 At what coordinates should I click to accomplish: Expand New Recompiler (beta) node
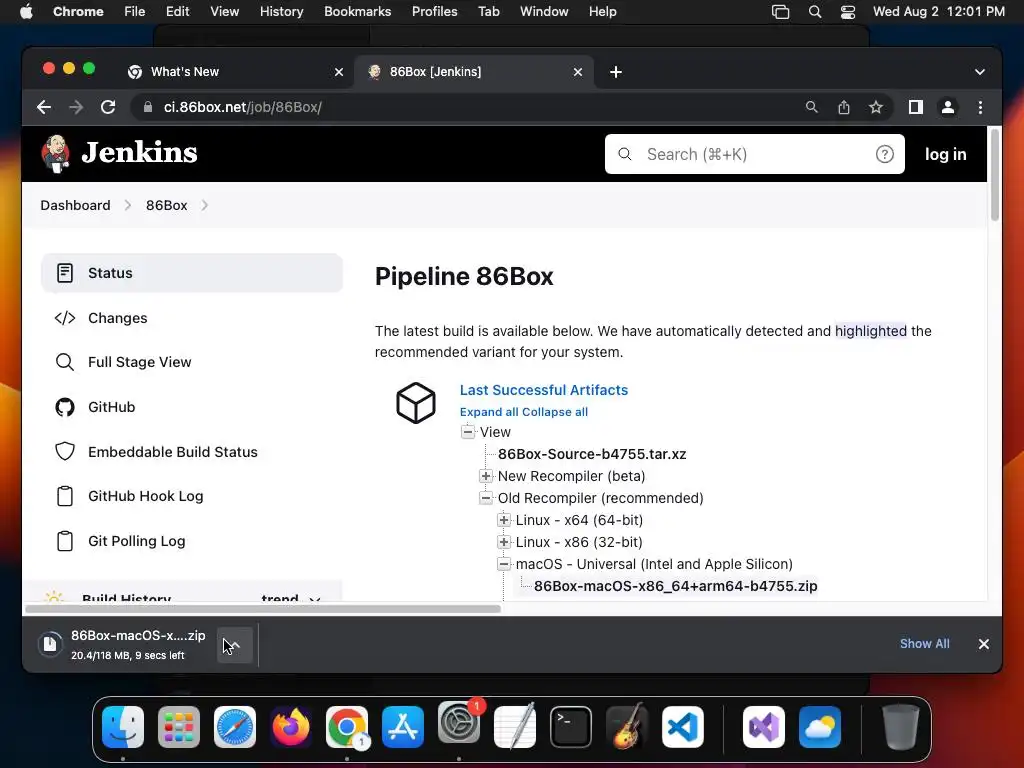[x=486, y=476]
